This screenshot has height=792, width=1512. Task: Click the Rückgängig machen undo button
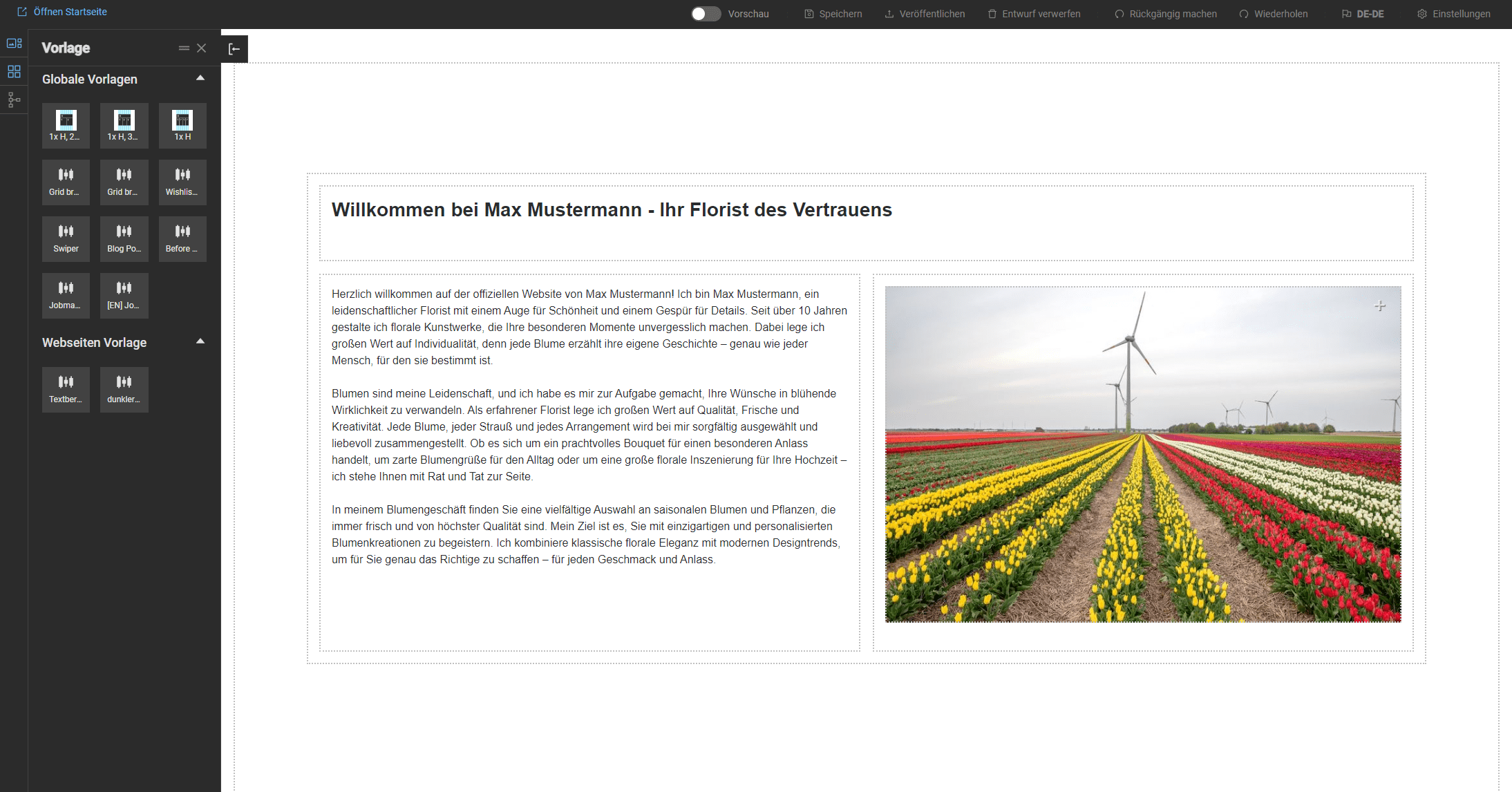(x=1166, y=14)
